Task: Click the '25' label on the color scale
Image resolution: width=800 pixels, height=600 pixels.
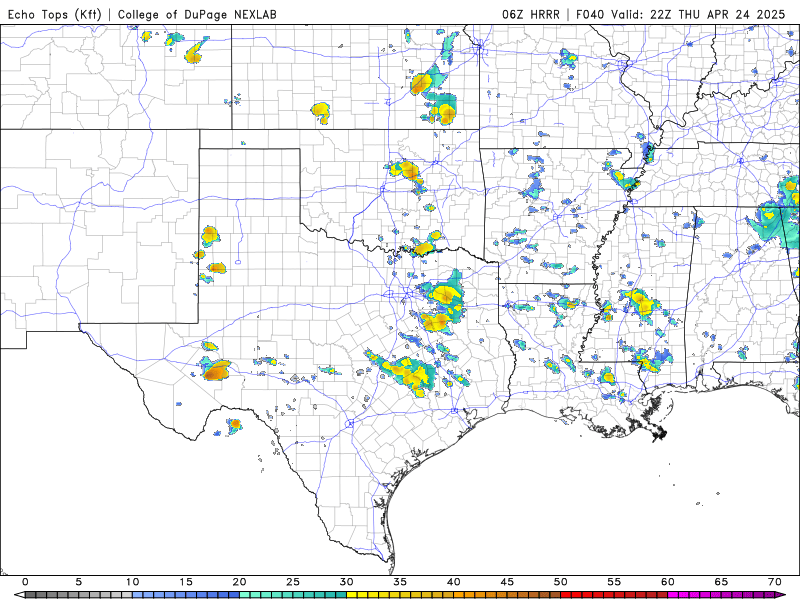Action: tap(293, 581)
